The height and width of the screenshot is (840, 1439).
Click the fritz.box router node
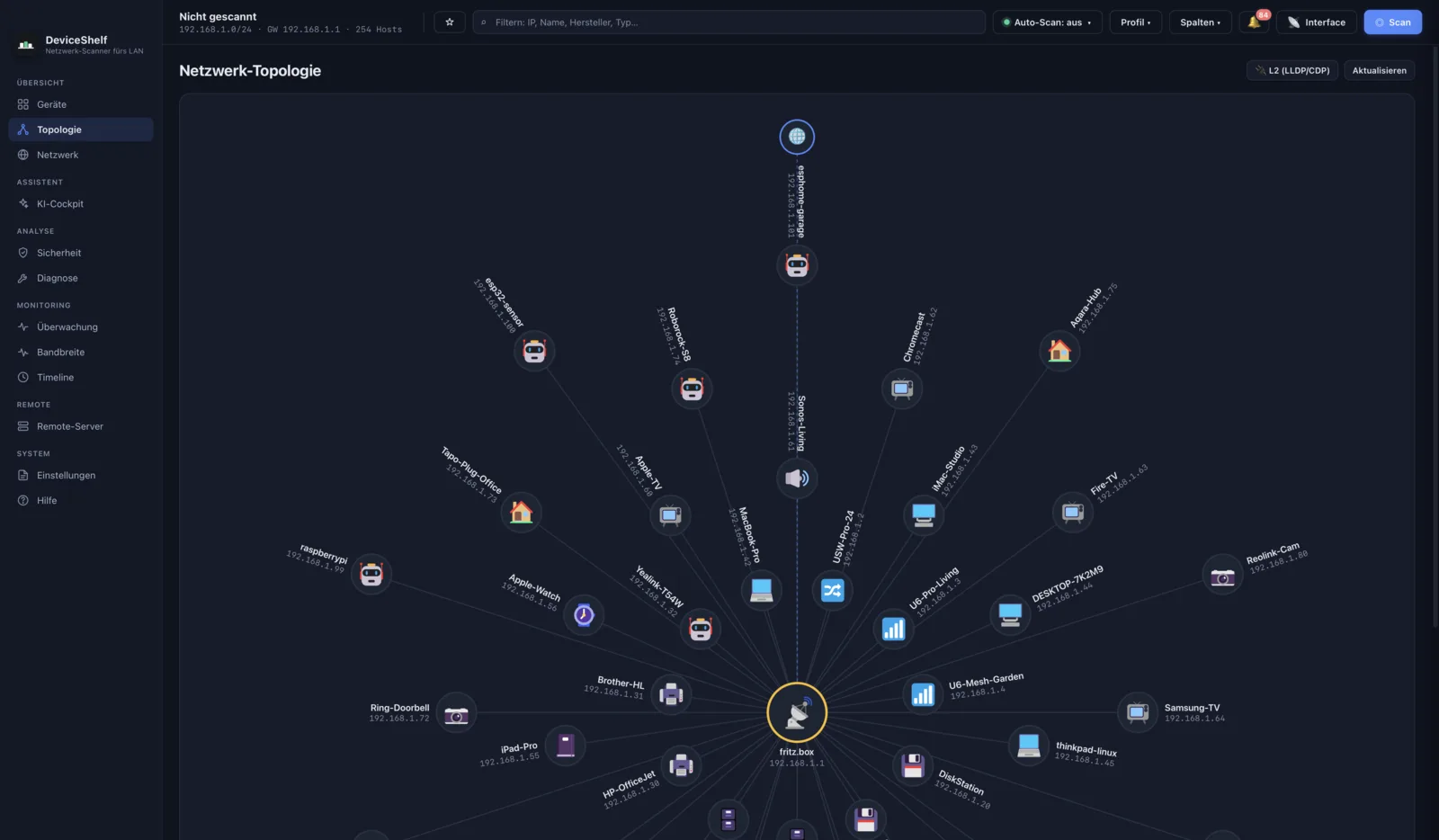coord(797,712)
